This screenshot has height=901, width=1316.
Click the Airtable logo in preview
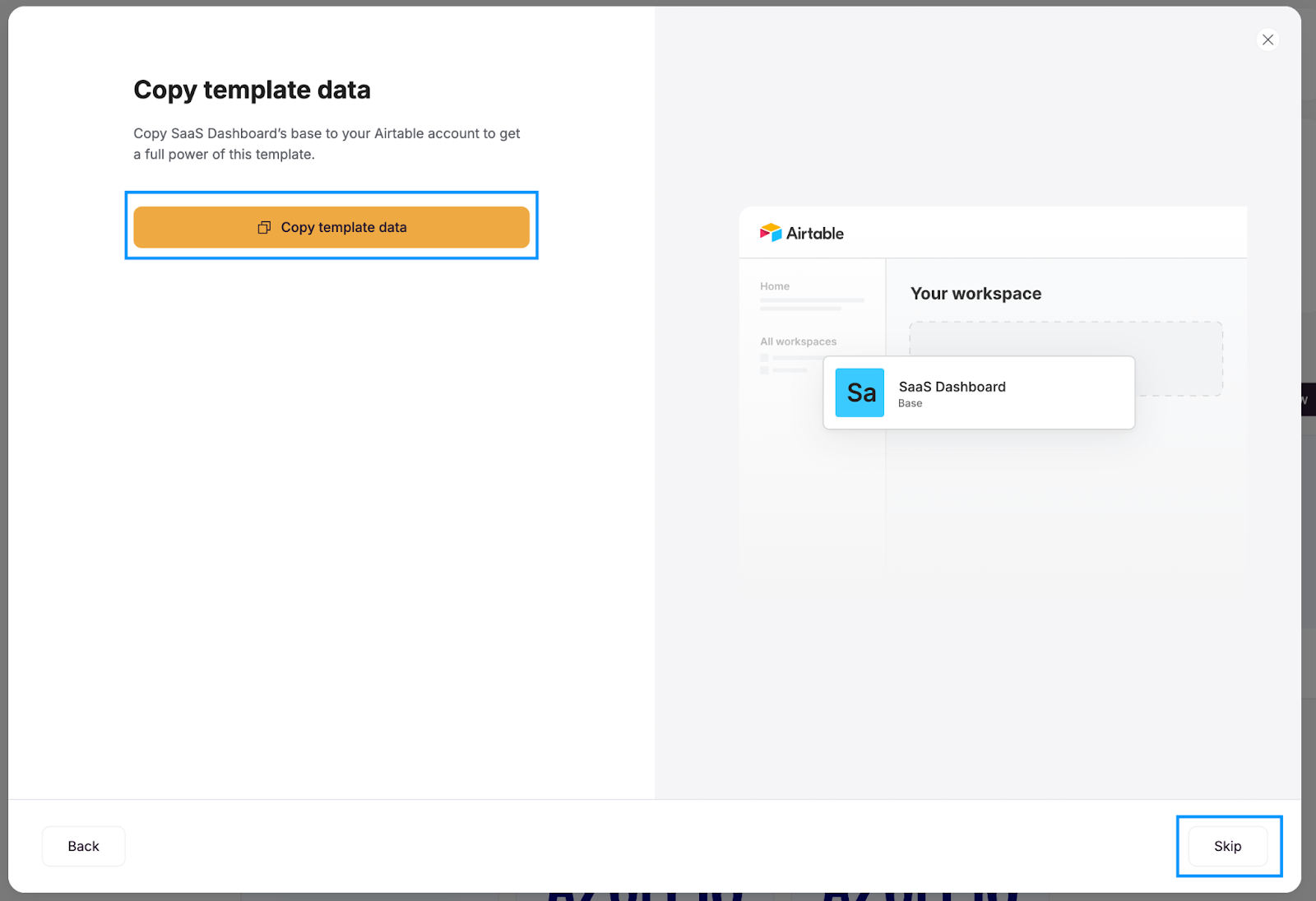pyautogui.click(x=802, y=233)
